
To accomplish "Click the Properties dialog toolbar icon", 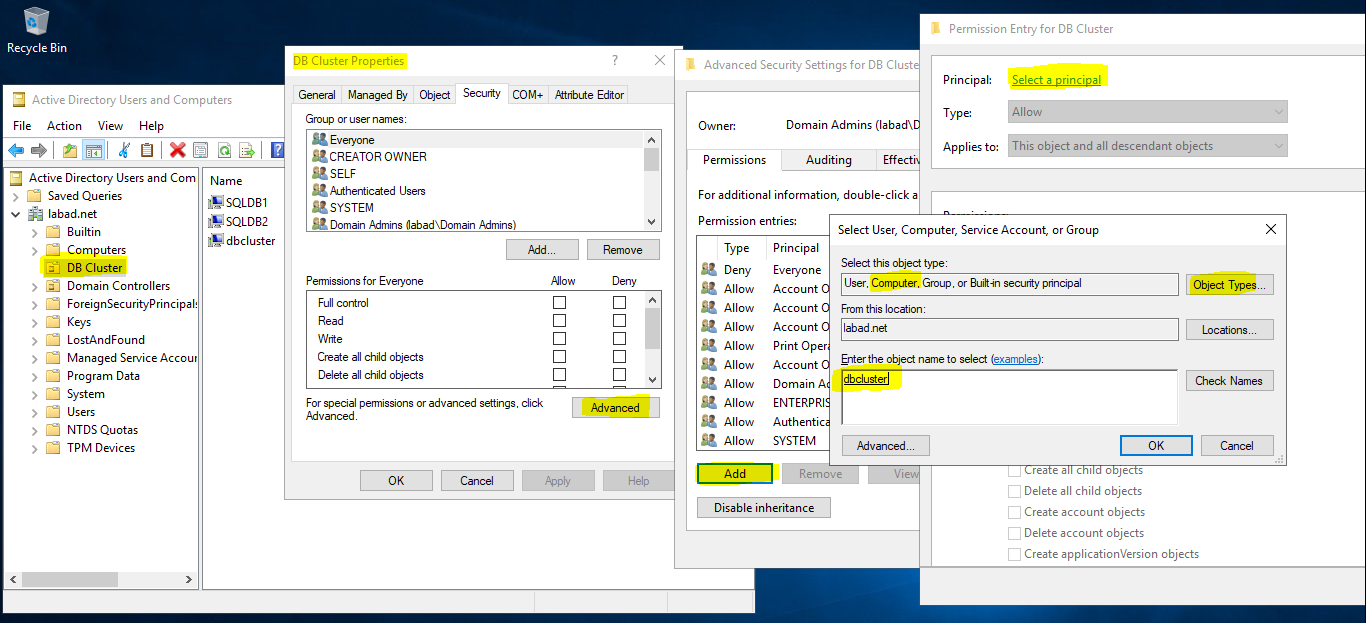I will tap(200, 150).
